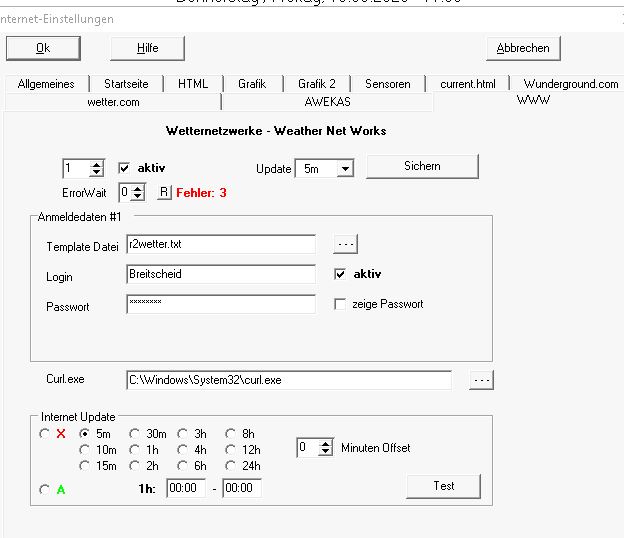Open the Update interval dropdown
The image size is (624, 538).
click(x=345, y=169)
